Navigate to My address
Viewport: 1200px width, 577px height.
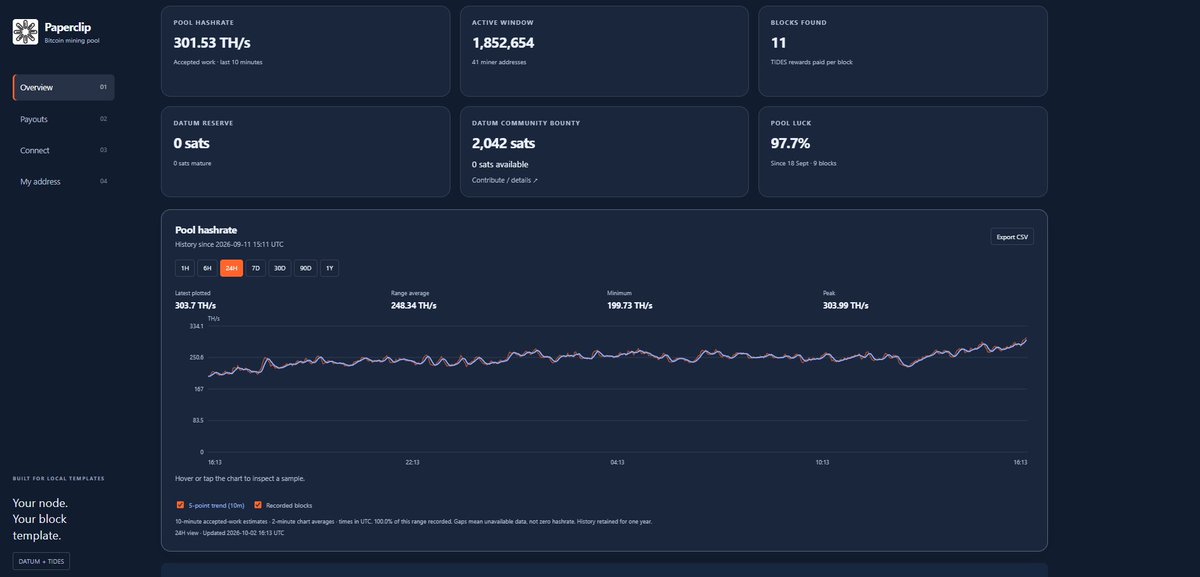(x=63, y=181)
